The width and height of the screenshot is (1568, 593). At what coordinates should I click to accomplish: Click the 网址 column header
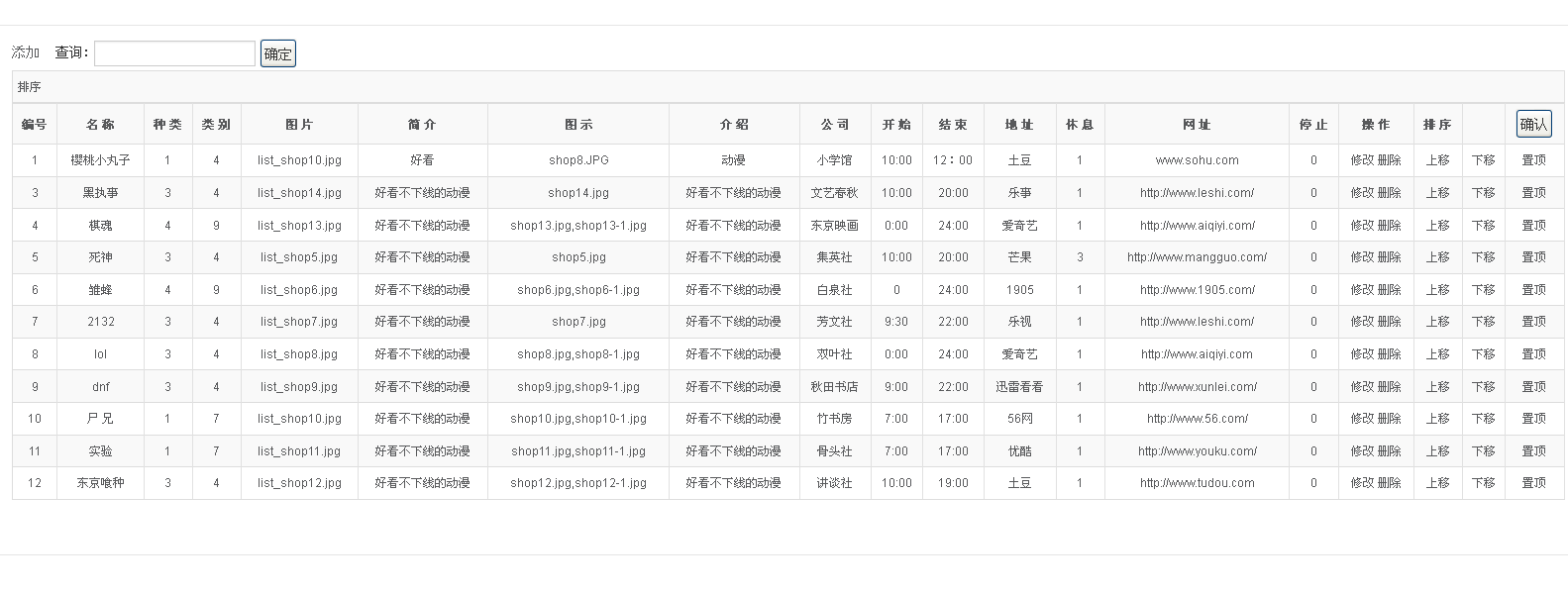(x=1197, y=125)
